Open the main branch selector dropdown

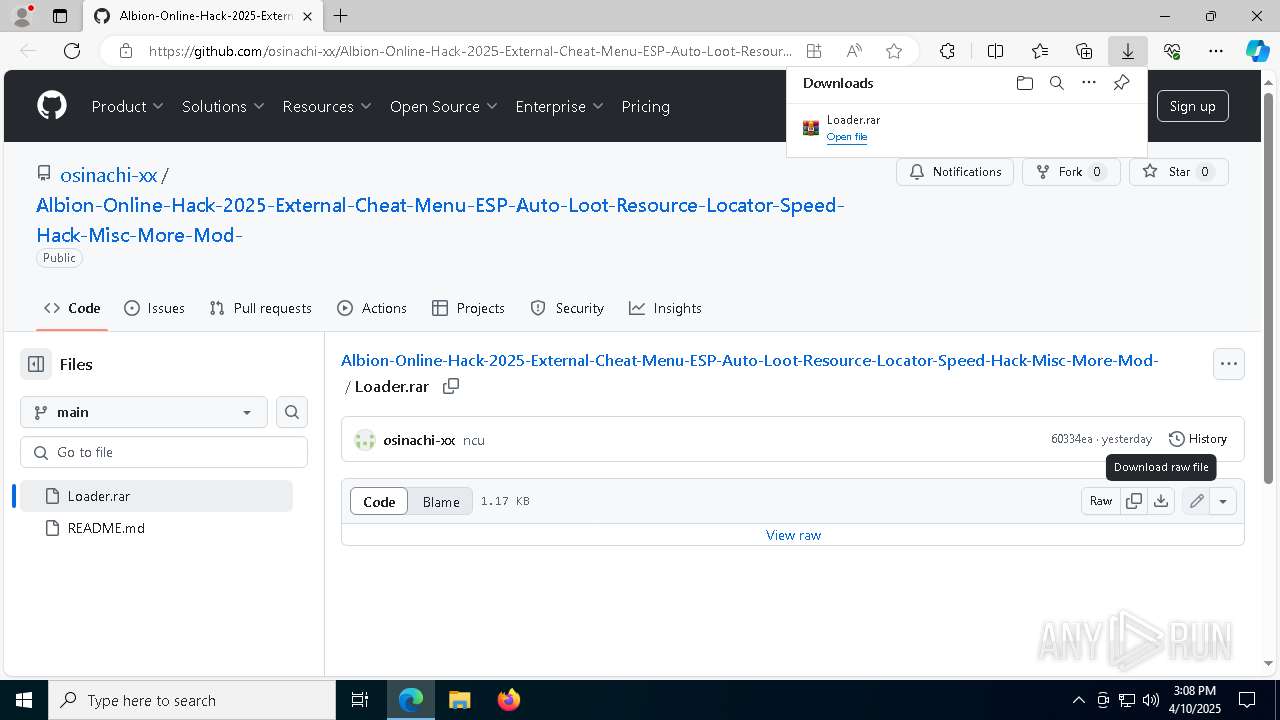point(144,412)
